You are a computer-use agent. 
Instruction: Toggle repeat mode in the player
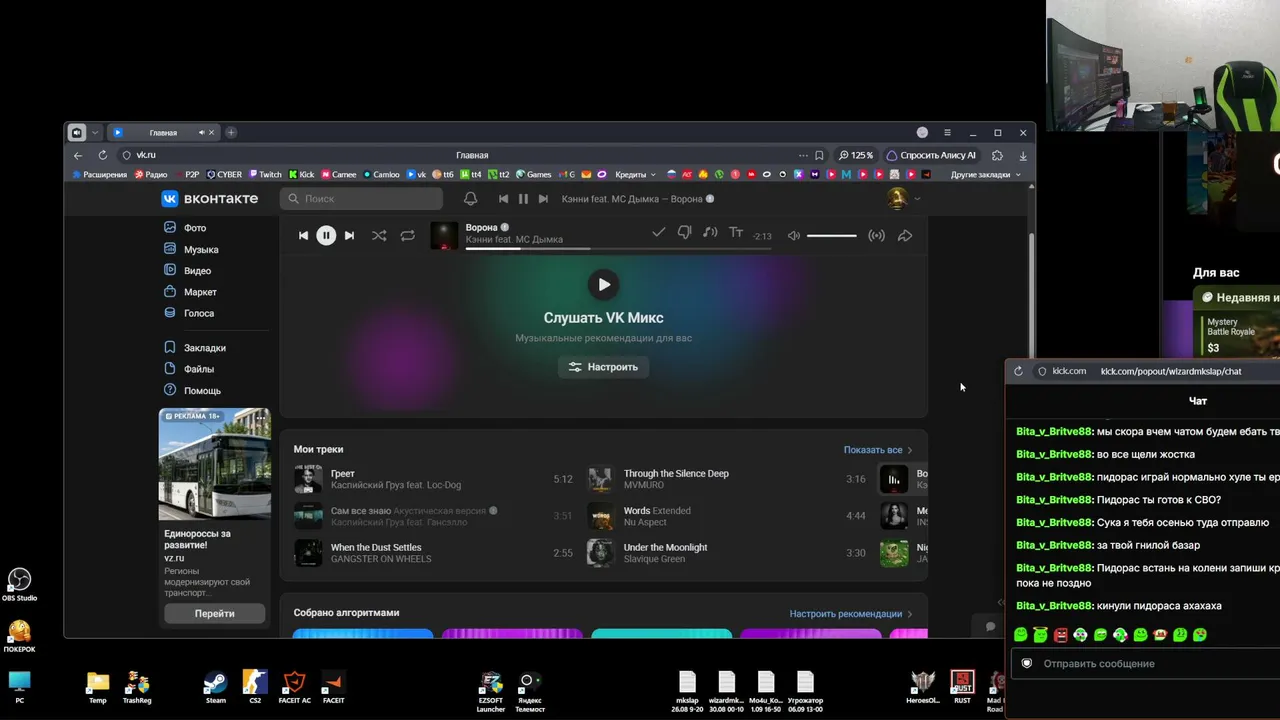click(x=407, y=236)
